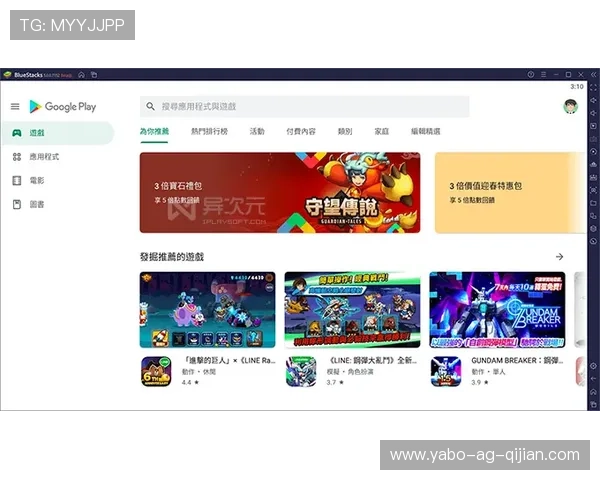Open the LINE Rangers gameplay screenshot card
Screen dimensions: 600x480
(207, 310)
